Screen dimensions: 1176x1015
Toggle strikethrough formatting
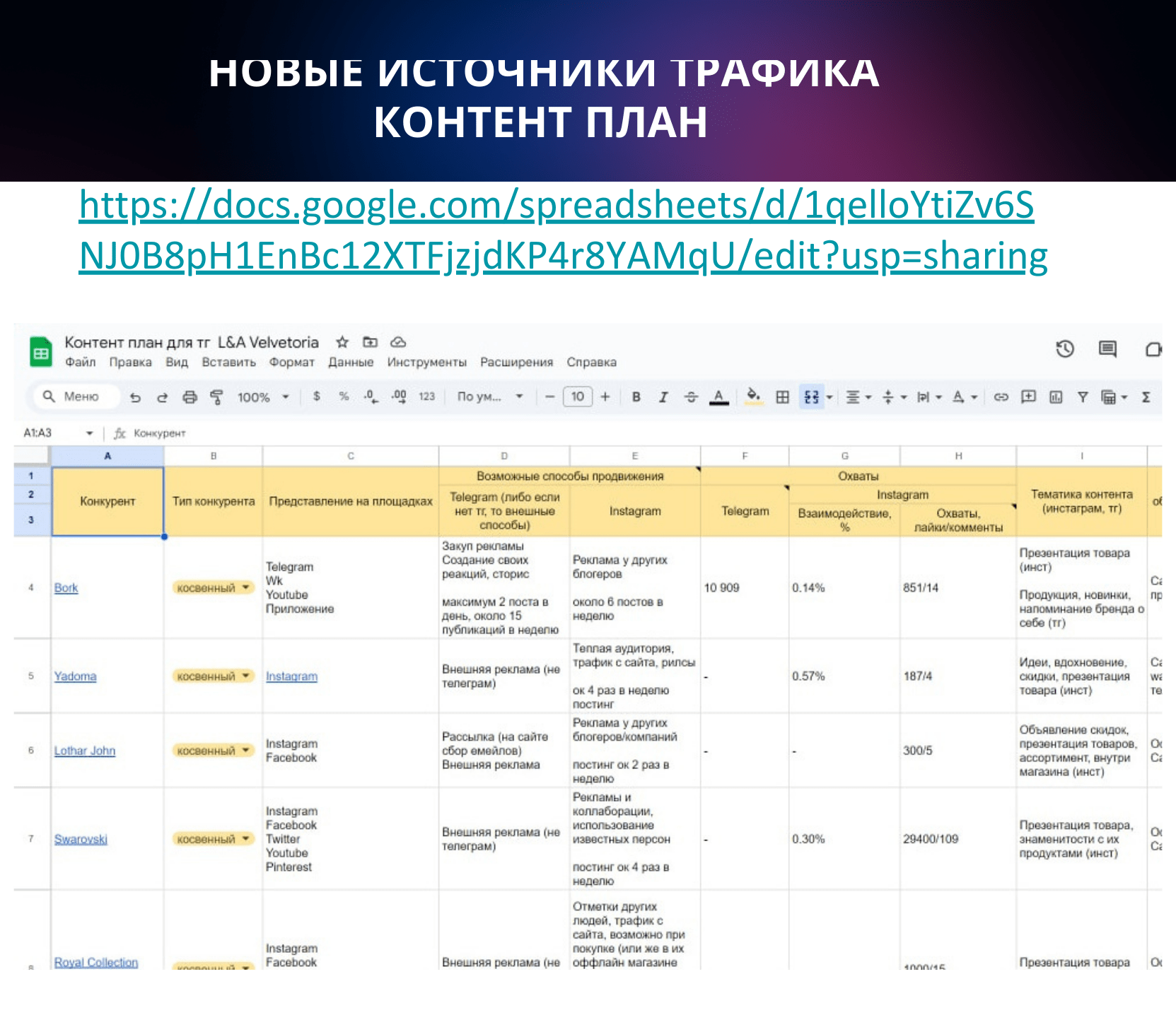click(x=691, y=397)
